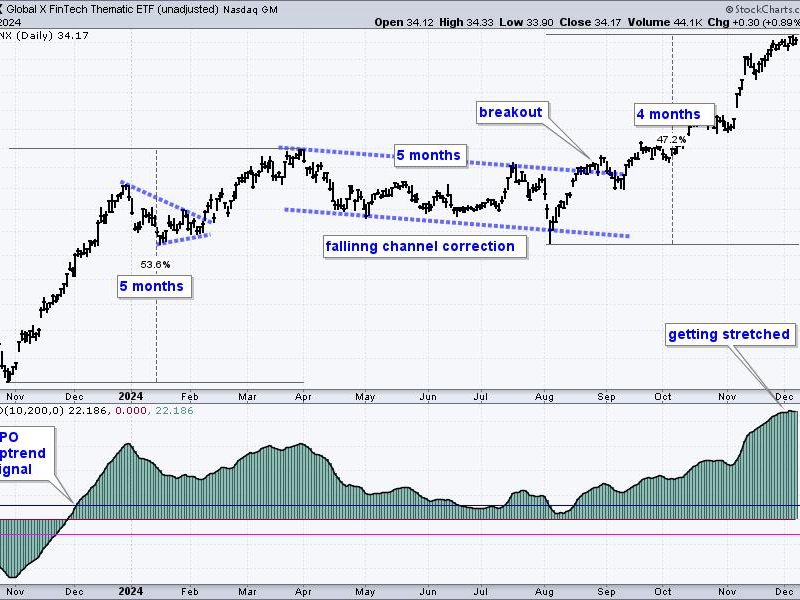The image size is (800, 600).
Task: Click "May" on the bottom indicator date axis
Action: [365, 592]
